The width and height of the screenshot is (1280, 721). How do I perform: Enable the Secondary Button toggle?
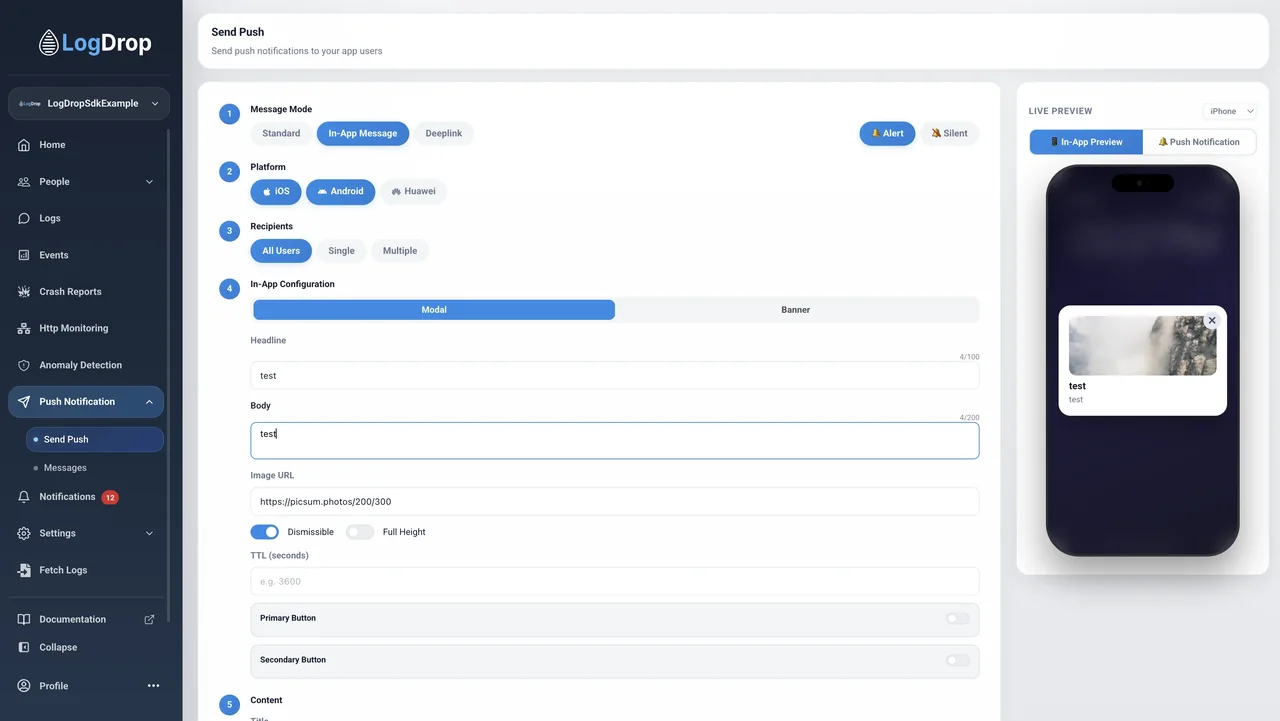[957, 660]
